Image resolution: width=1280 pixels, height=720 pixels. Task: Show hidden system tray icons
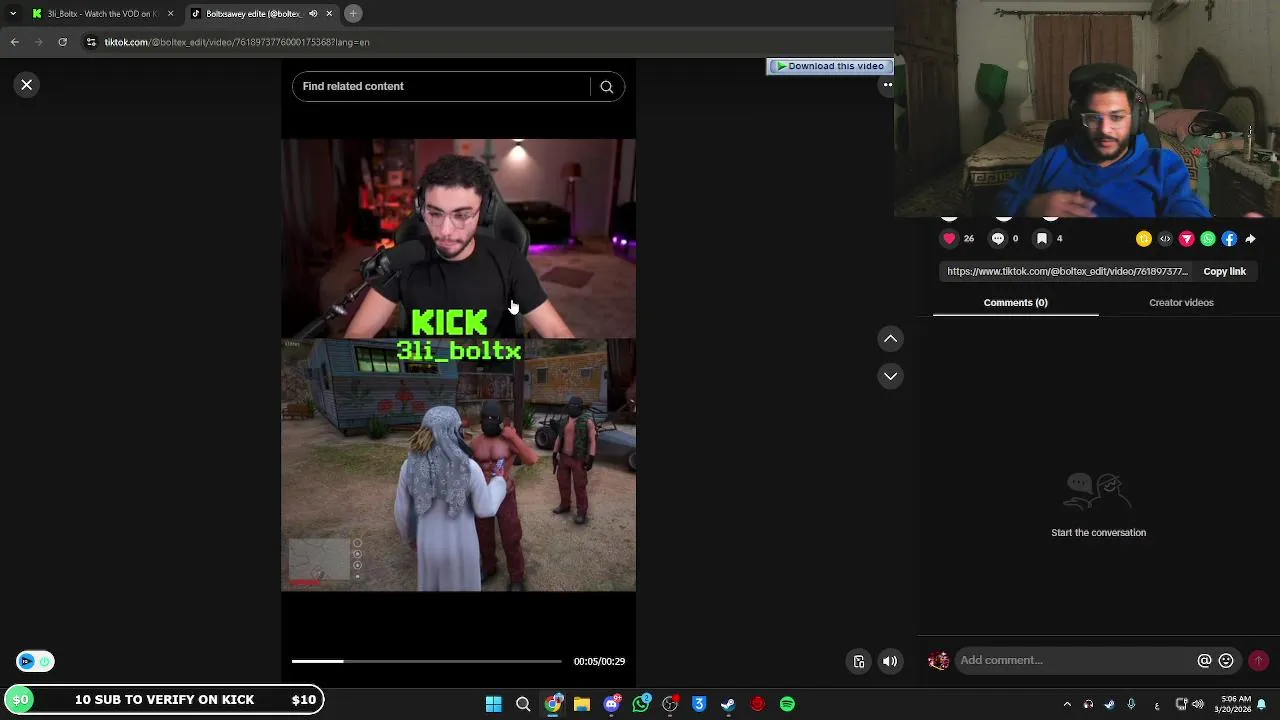coord(1067,704)
